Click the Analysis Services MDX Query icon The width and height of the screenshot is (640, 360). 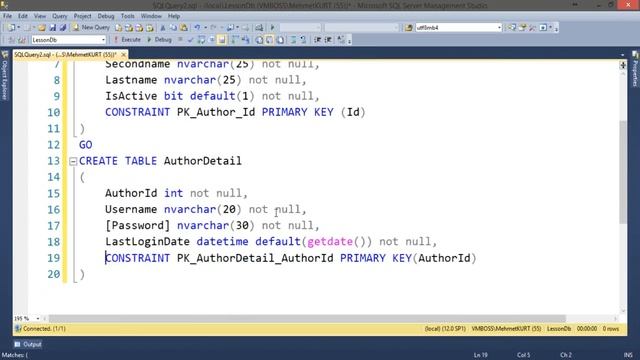coord(129,28)
